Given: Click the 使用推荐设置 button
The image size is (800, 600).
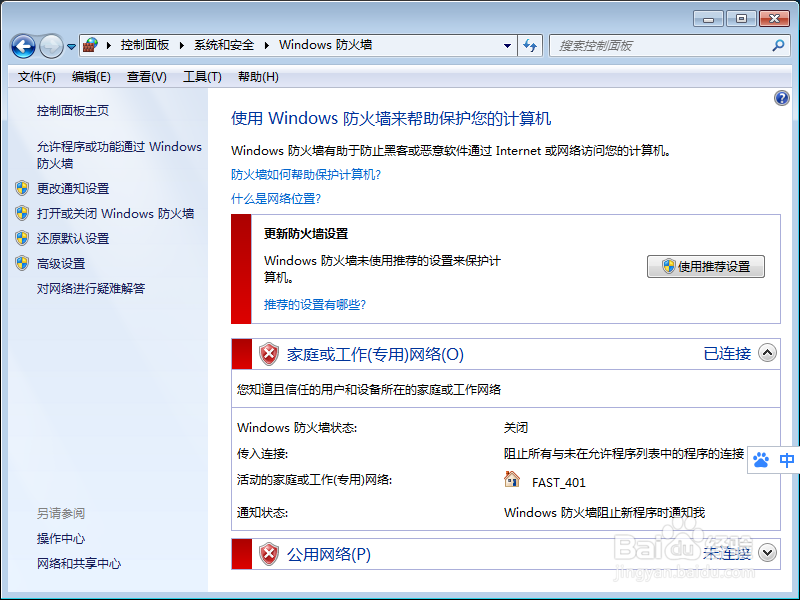Looking at the screenshot, I should [x=706, y=266].
